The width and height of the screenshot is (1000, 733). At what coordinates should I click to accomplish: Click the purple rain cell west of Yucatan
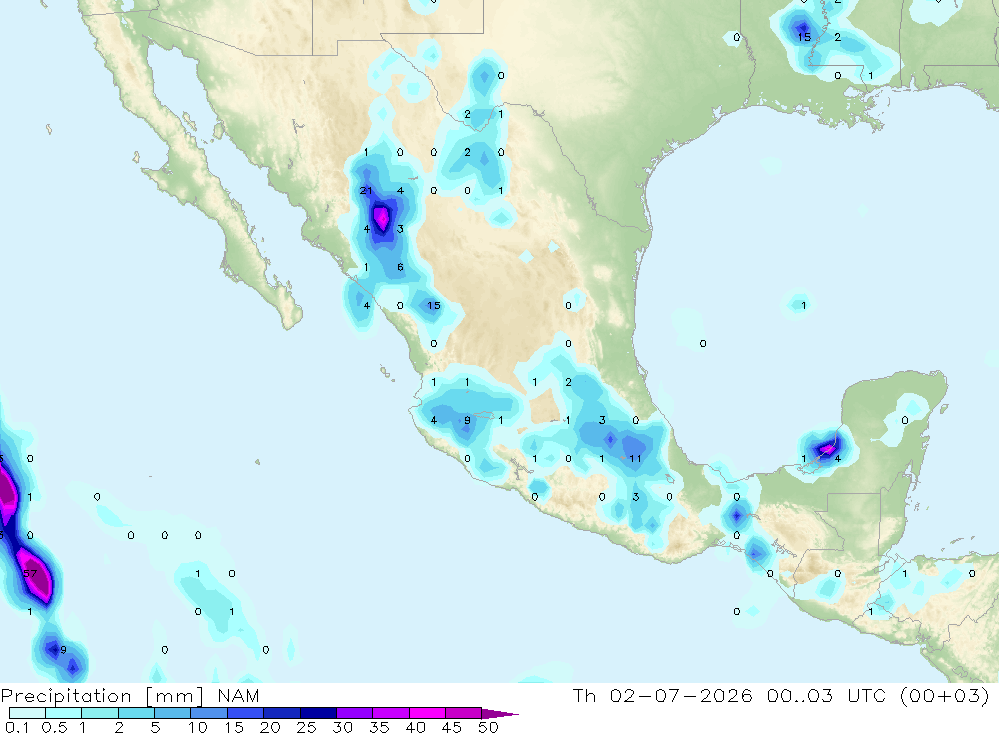coord(827,448)
